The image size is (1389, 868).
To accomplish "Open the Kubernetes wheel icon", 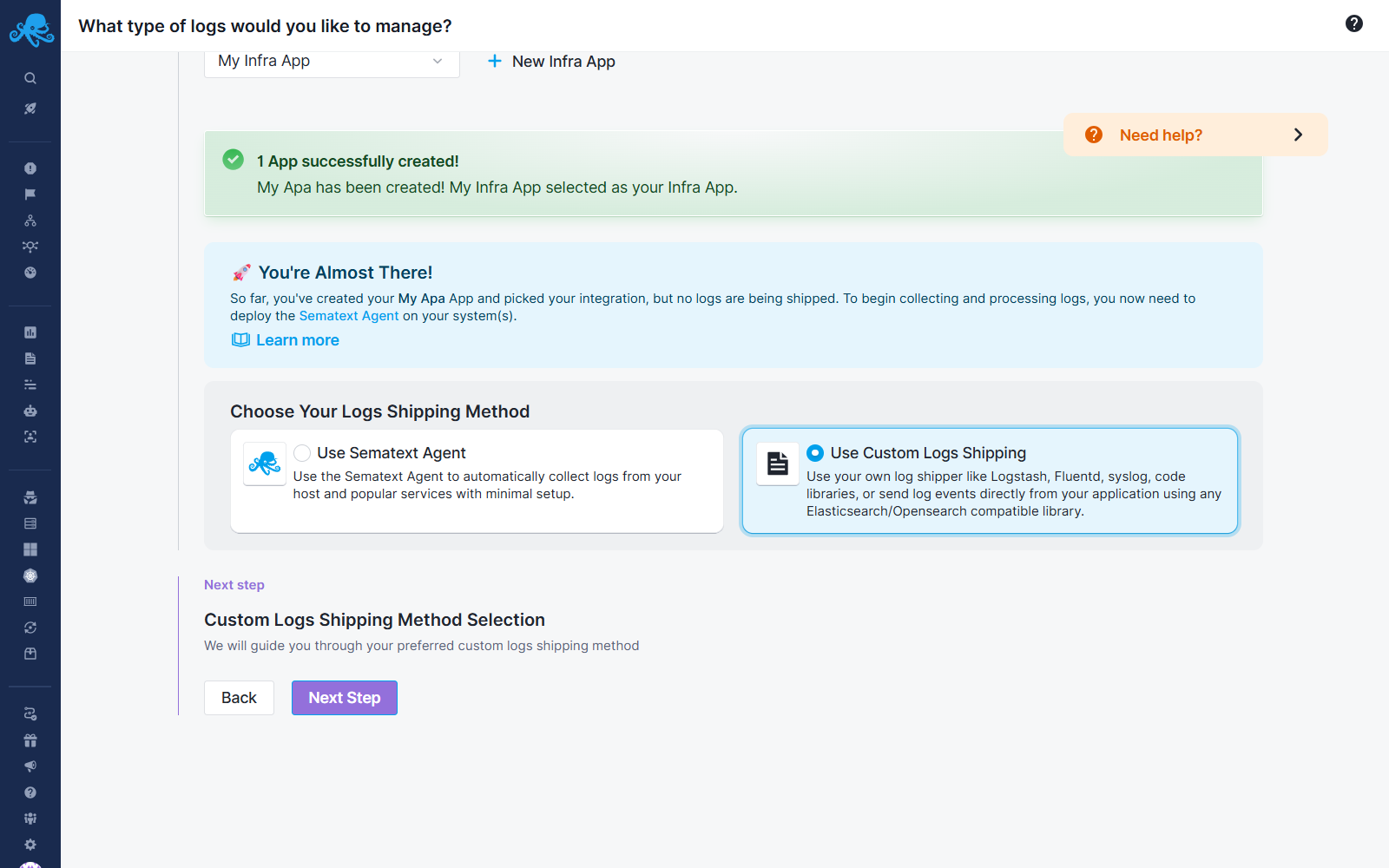I will (x=30, y=575).
